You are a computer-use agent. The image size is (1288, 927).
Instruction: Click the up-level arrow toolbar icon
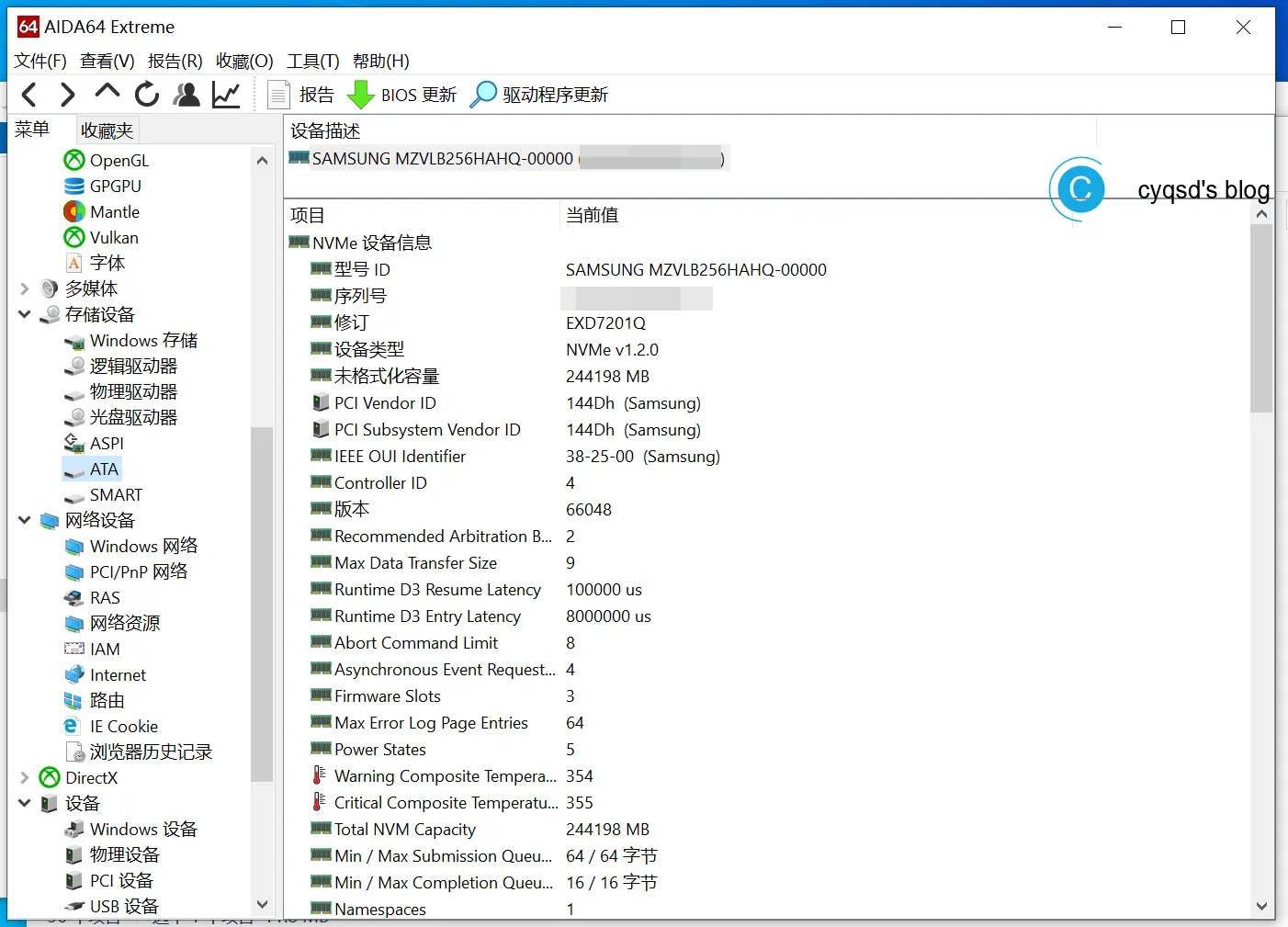coord(107,92)
